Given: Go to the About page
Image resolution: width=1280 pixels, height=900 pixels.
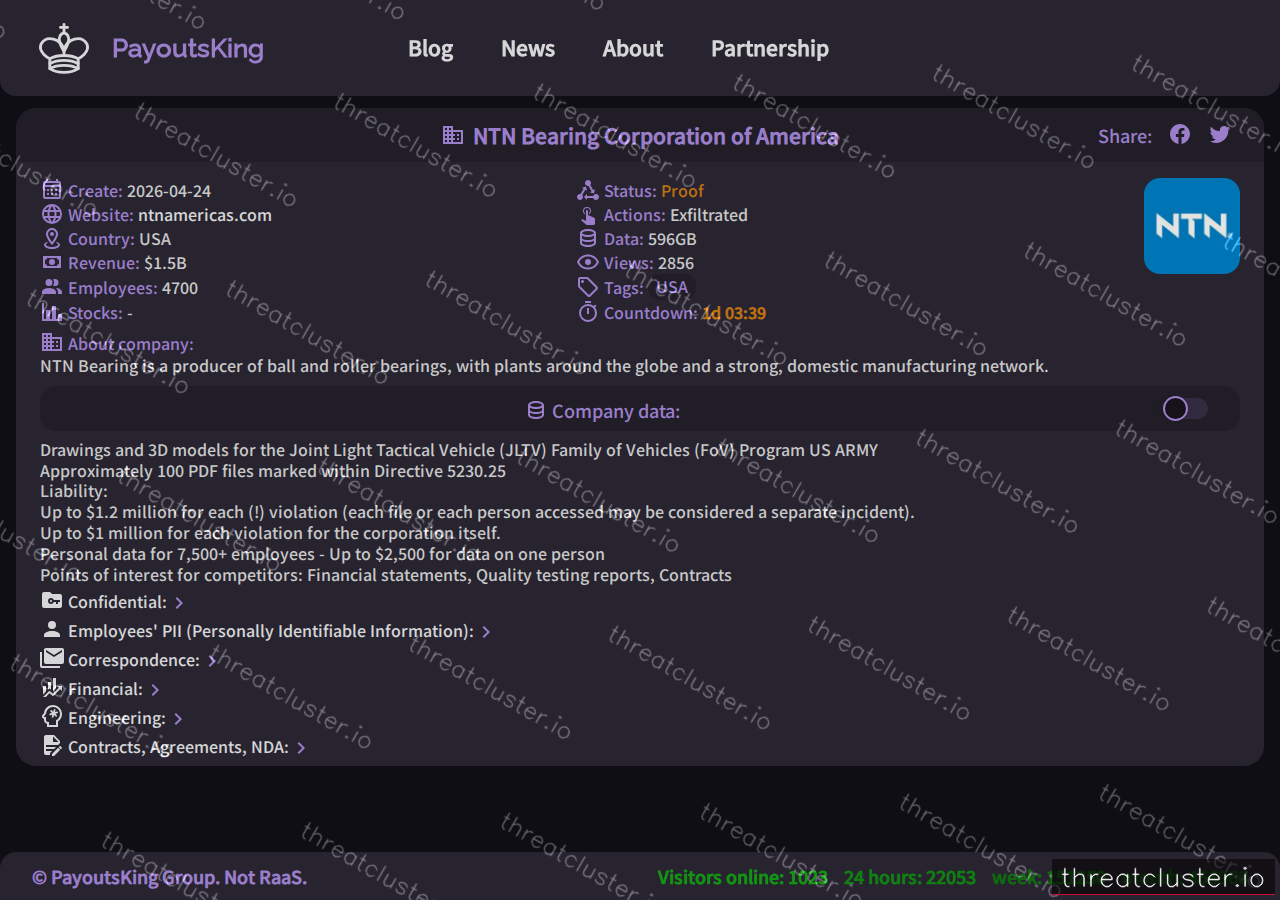Looking at the screenshot, I should (633, 48).
